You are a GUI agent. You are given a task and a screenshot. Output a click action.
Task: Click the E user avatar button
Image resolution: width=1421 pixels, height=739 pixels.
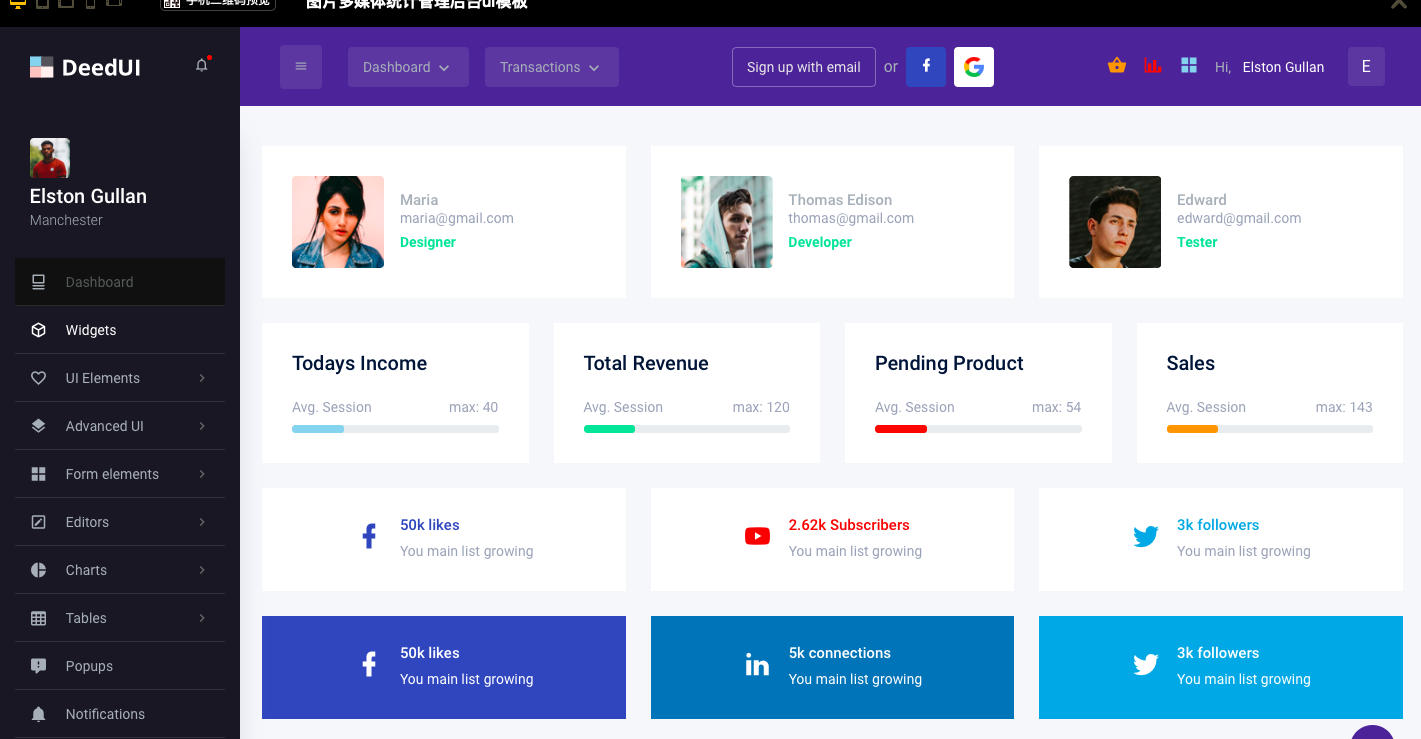pos(1366,67)
